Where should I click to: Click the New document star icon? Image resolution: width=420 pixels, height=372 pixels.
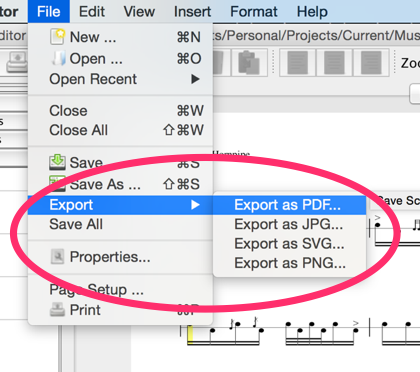click(x=57, y=36)
